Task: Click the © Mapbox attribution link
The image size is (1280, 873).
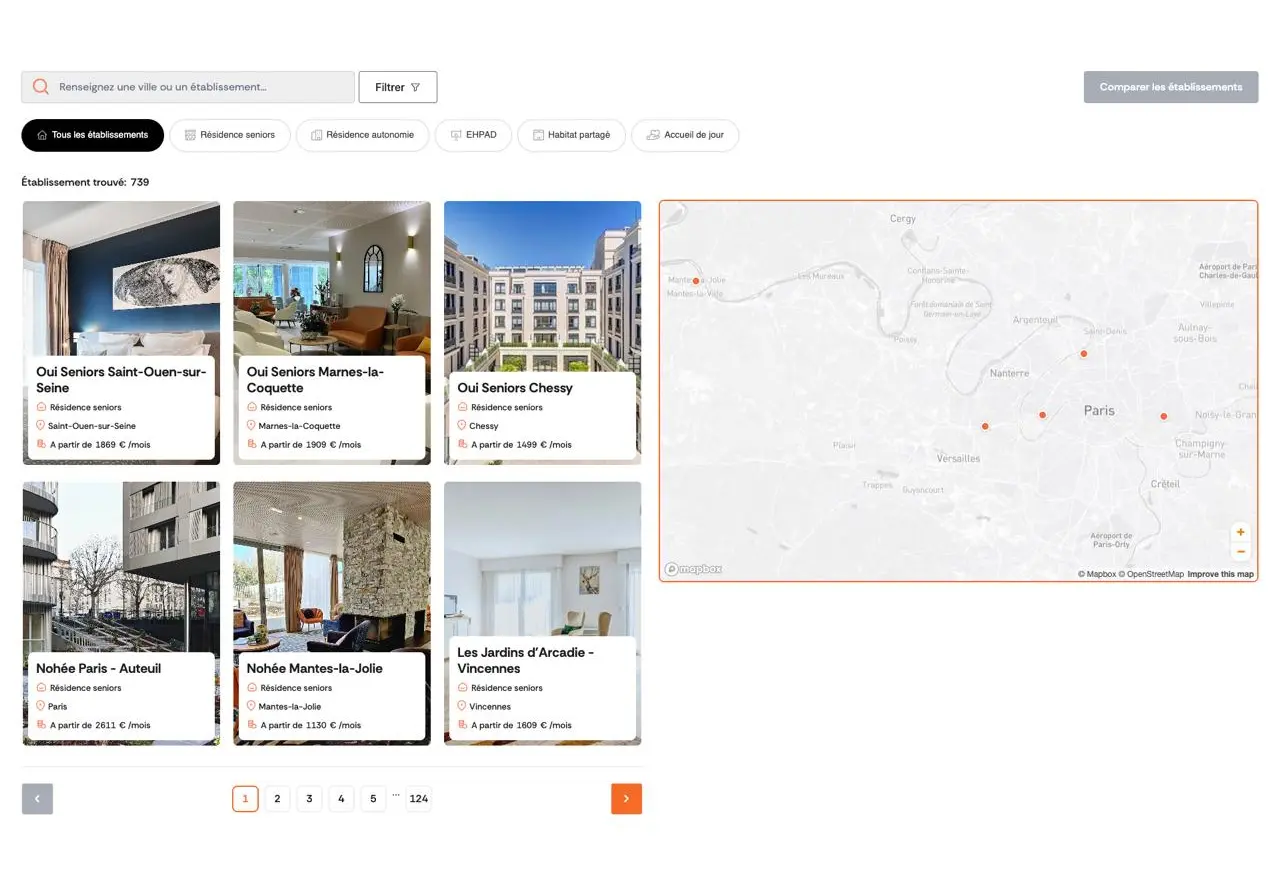Action: [1097, 574]
